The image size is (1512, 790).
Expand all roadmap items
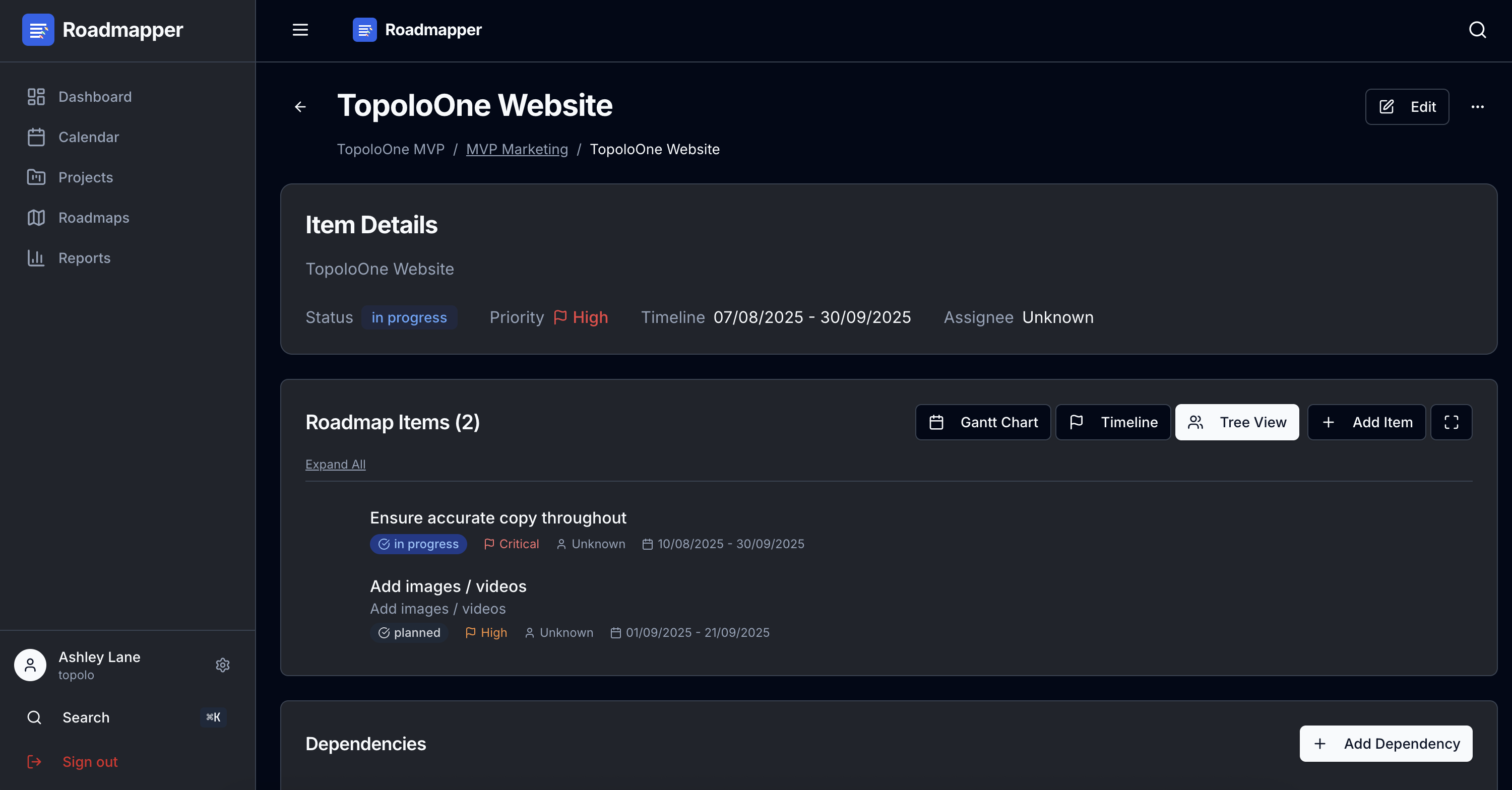[x=335, y=464]
